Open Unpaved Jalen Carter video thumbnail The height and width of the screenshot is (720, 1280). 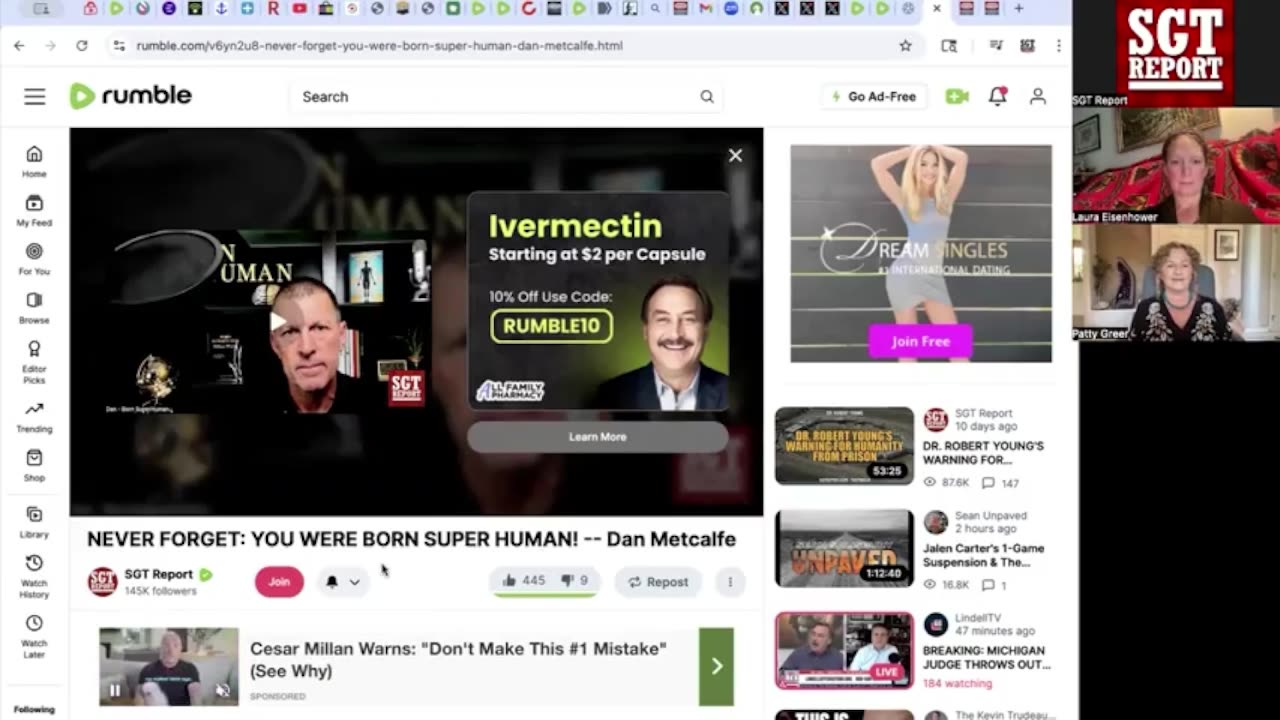coord(844,549)
